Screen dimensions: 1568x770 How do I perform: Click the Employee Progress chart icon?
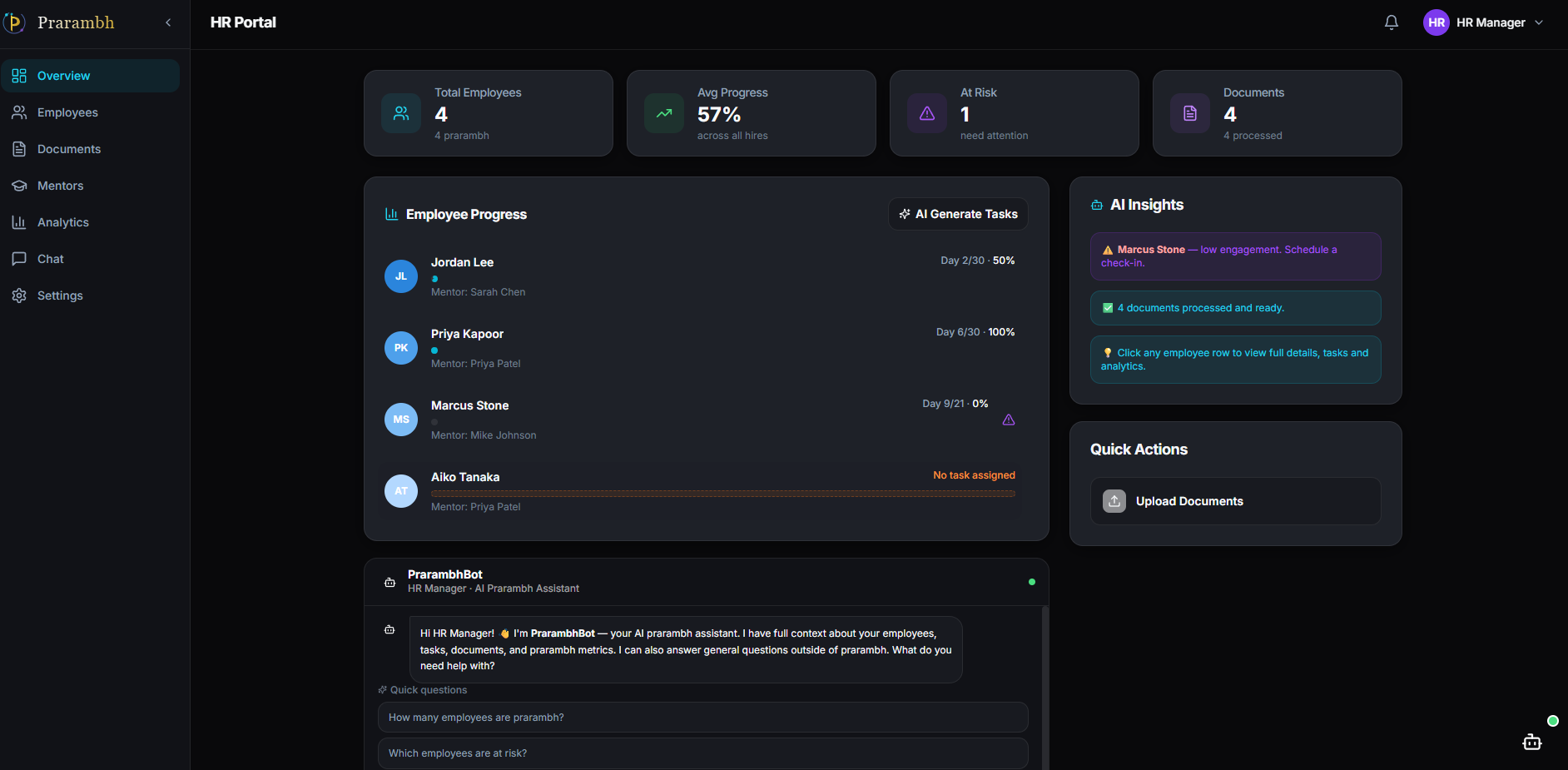(391, 214)
